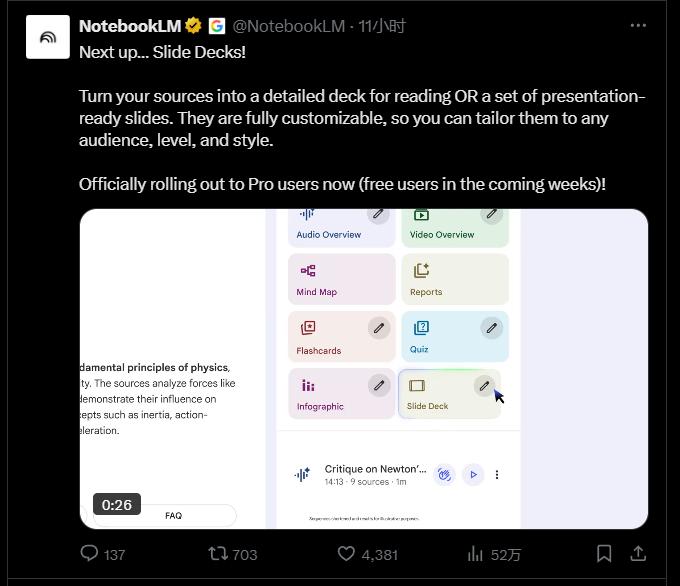View post analytics bar-chart icon

(477, 553)
